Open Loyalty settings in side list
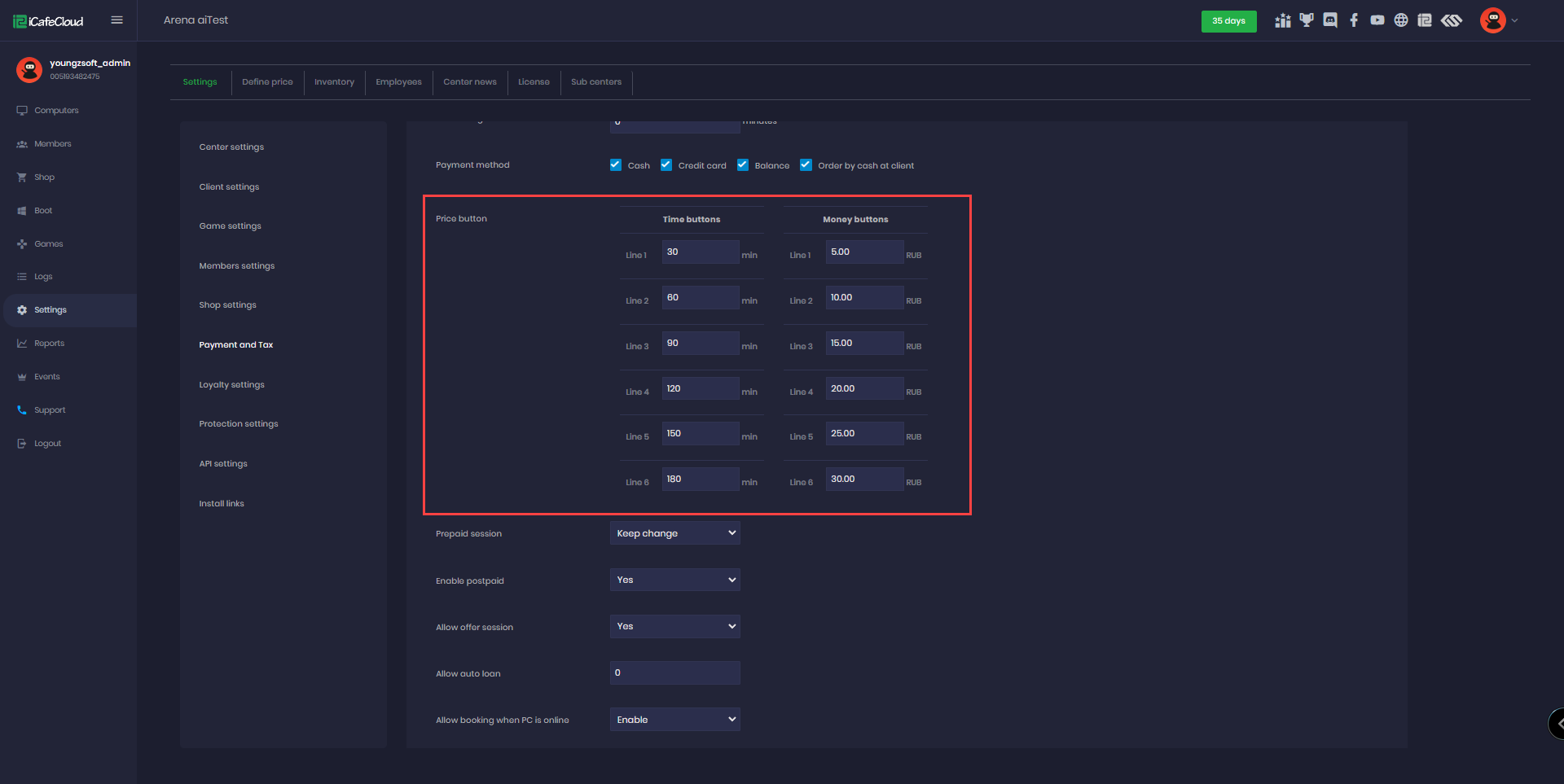Viewport: 1564px width, 784px height. point(232,385)
